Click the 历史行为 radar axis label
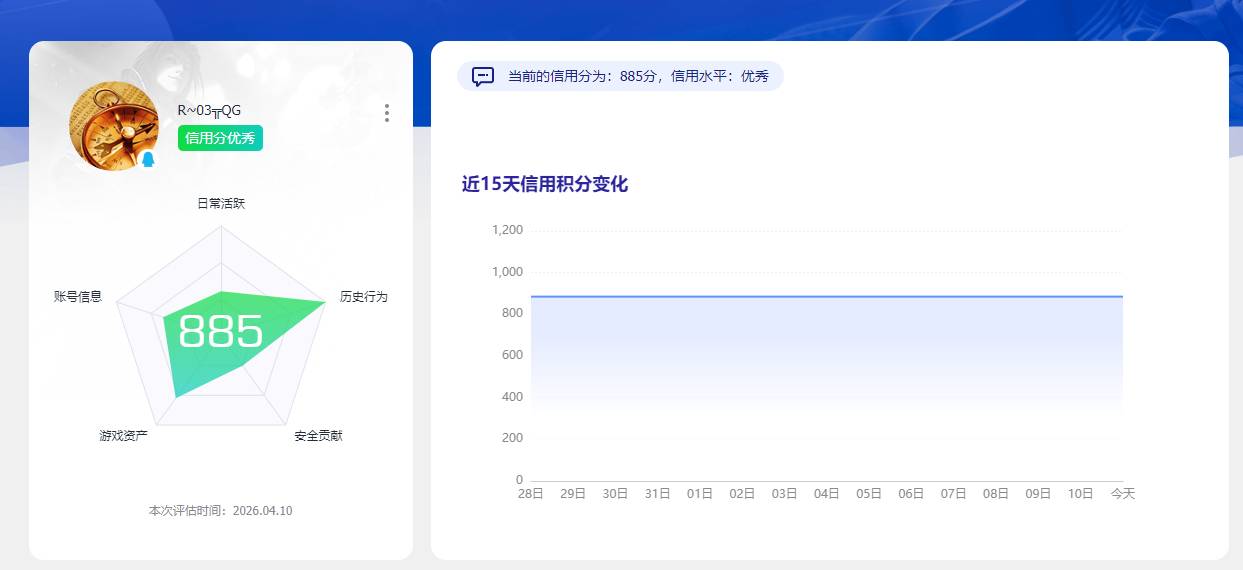 [x=363, y=297]
